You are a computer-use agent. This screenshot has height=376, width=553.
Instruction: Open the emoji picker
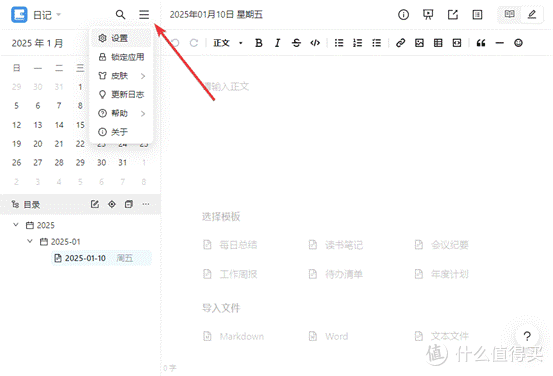[x=518, y=43]
